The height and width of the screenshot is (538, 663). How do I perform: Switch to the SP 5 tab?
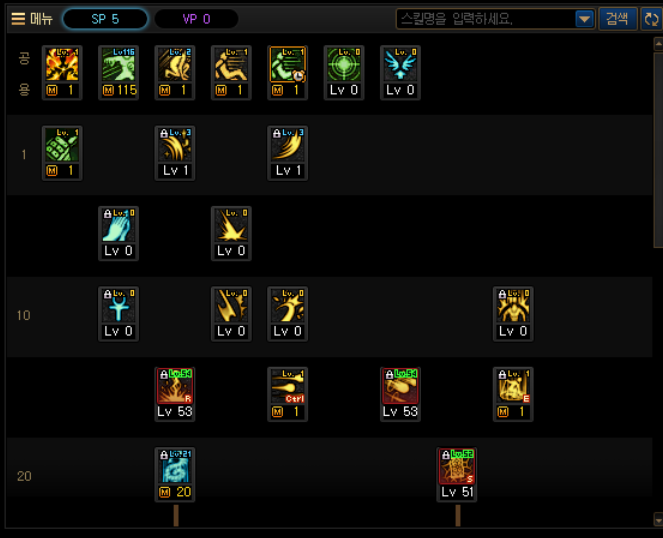(x=105, y=19)
